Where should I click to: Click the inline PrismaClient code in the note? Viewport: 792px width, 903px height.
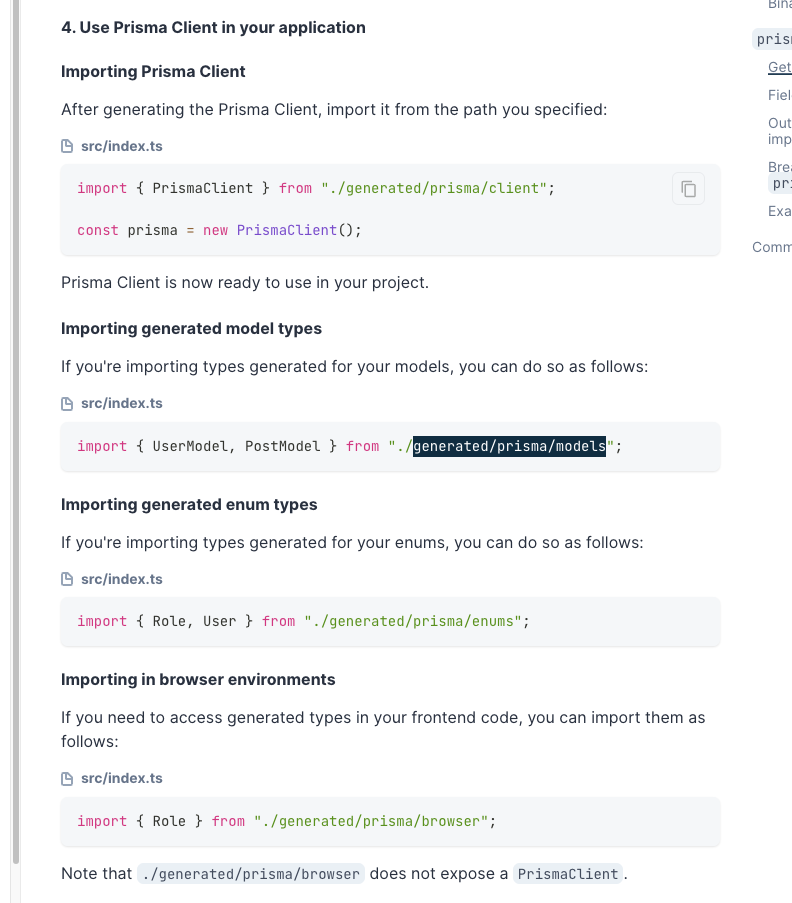[x=568, y=874]
